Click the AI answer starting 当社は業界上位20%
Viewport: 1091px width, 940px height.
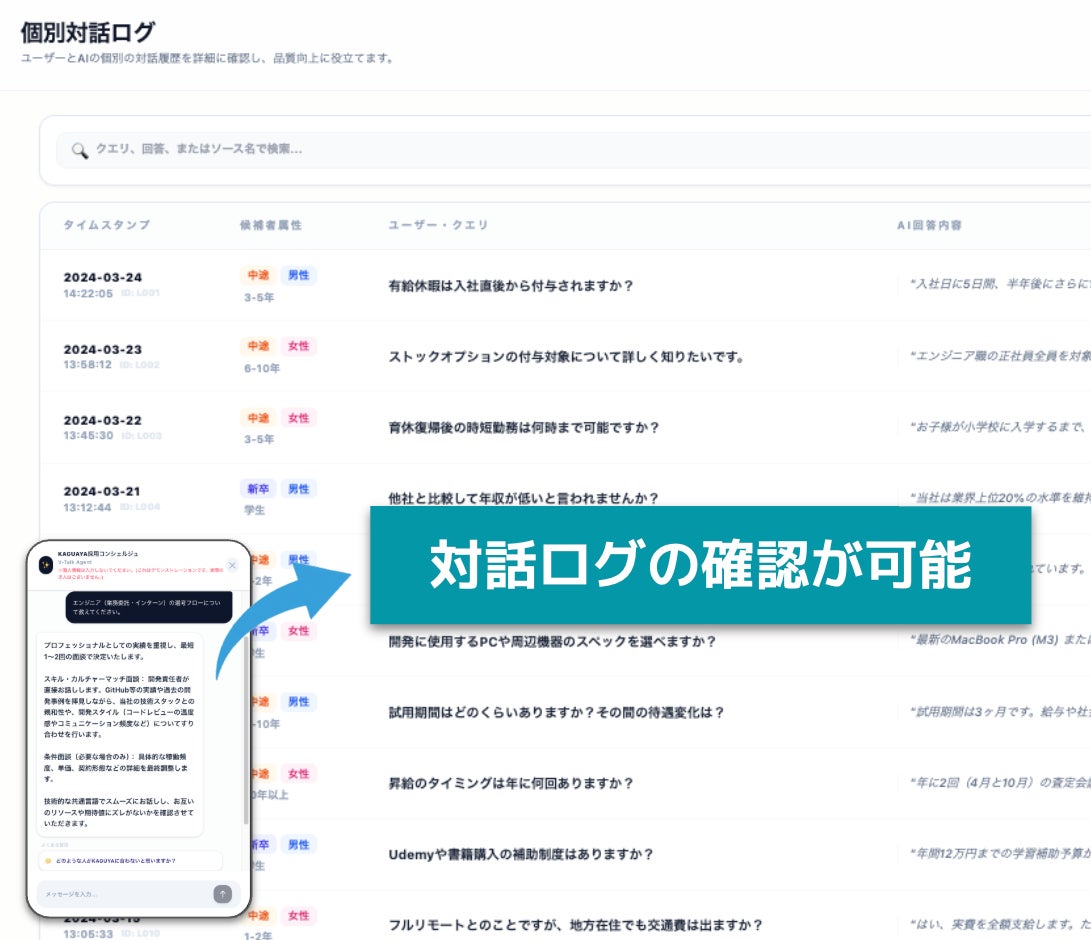tap(1001, 497)
